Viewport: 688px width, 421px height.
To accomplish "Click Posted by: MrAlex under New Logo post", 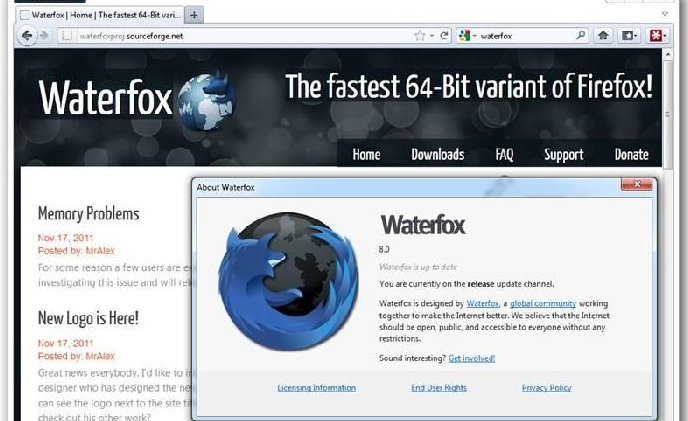I will (76, 356).
